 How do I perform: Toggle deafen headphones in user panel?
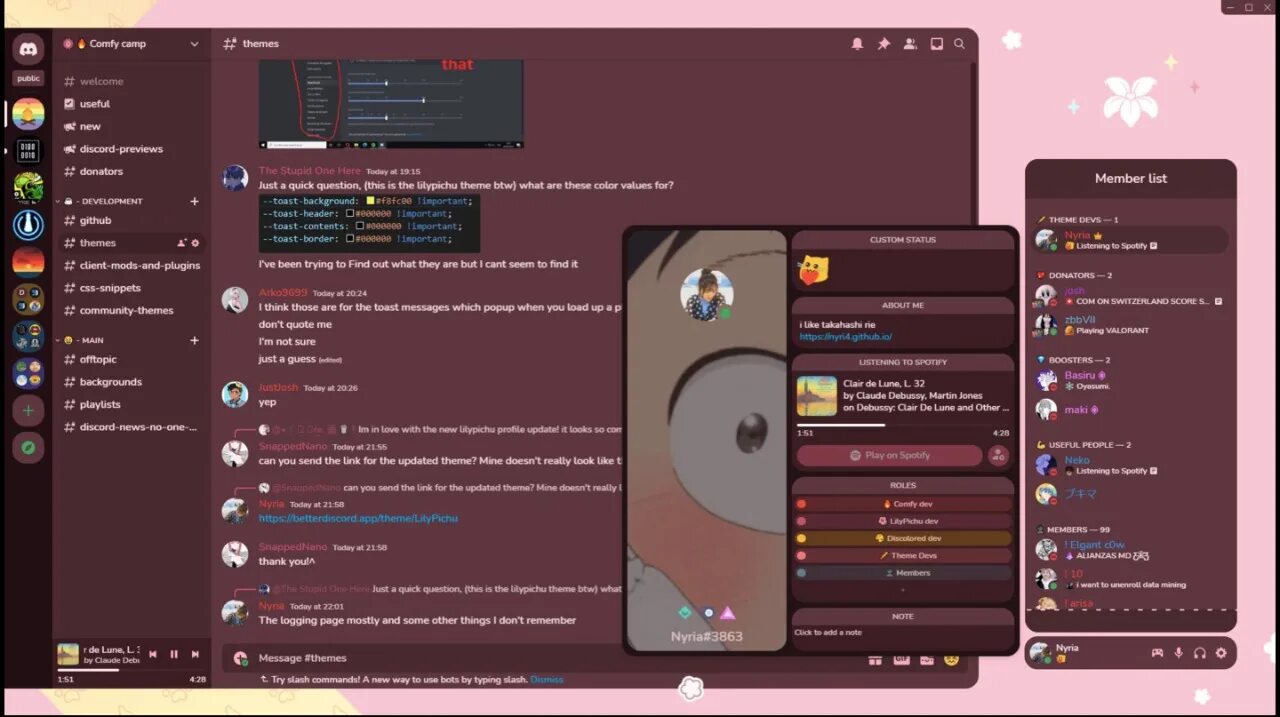pos(1199,653)
